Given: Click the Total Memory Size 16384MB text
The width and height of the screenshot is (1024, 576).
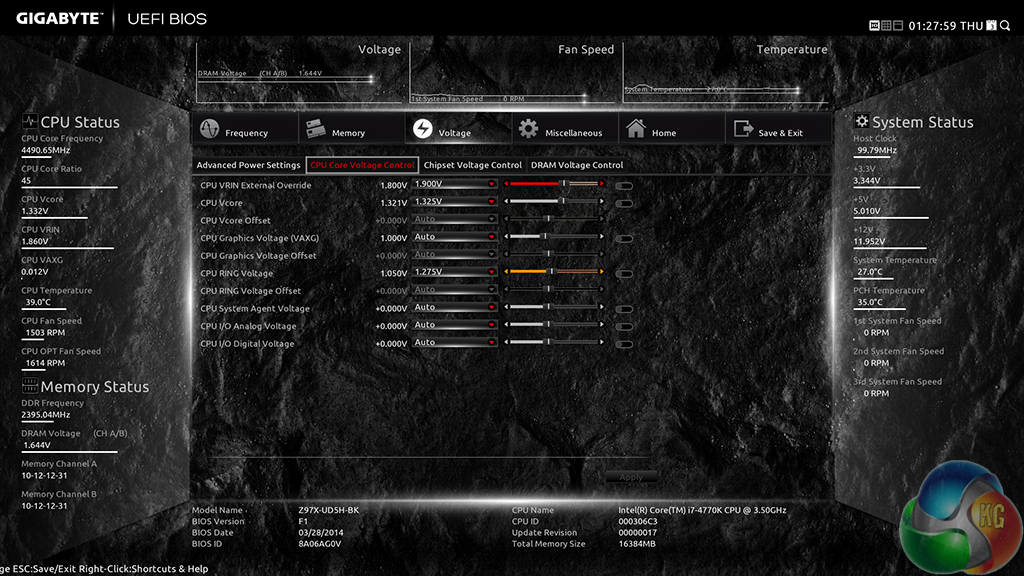Looking at the screenshot, I should 637,543.
